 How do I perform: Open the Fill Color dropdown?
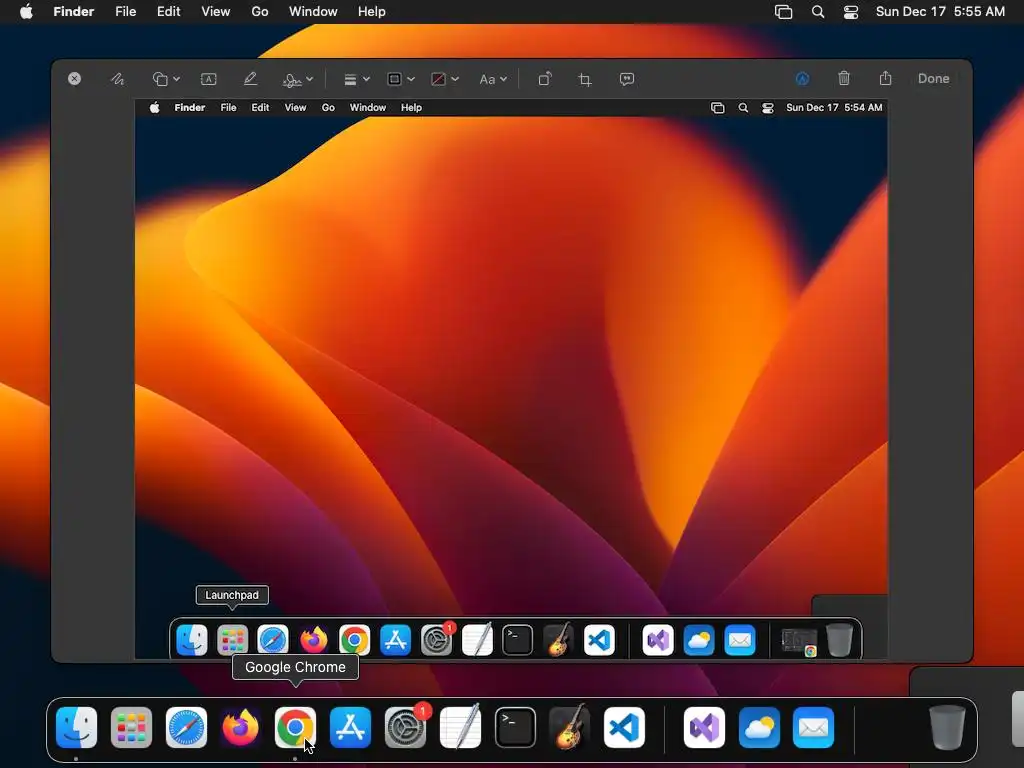(x=445, y=79)
